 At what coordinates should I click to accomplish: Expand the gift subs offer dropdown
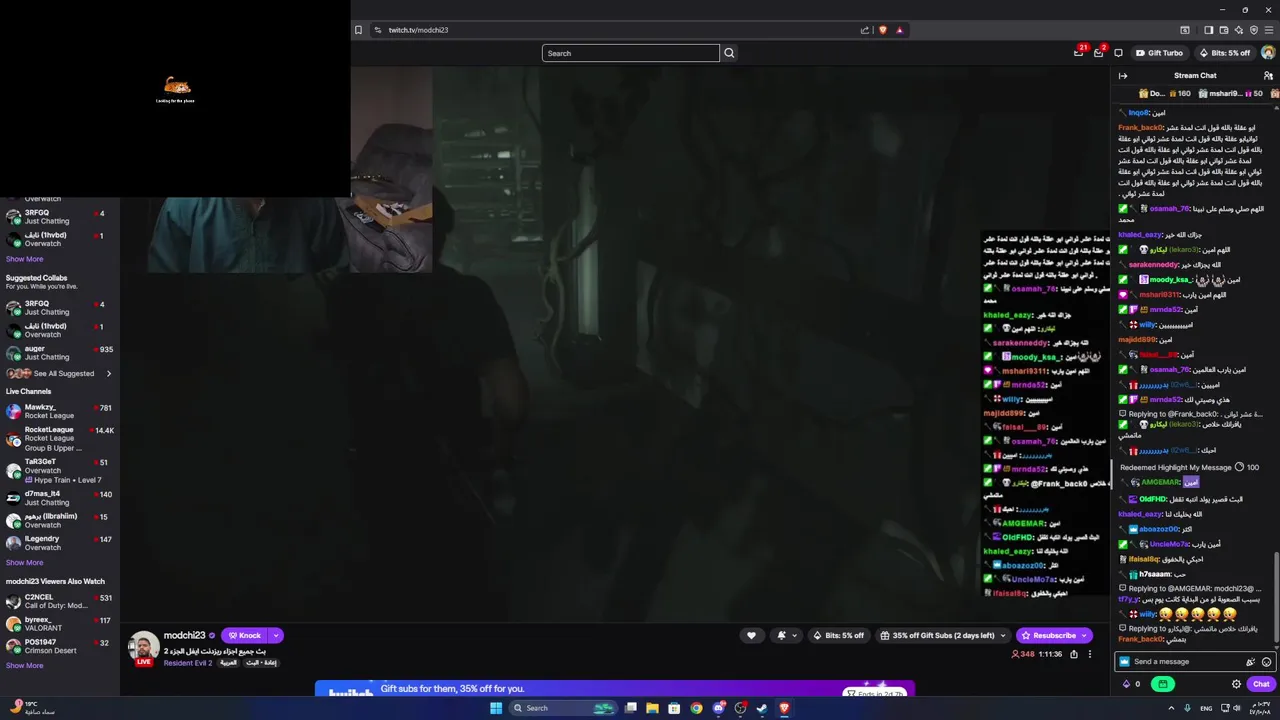(x=1002, y=635)
